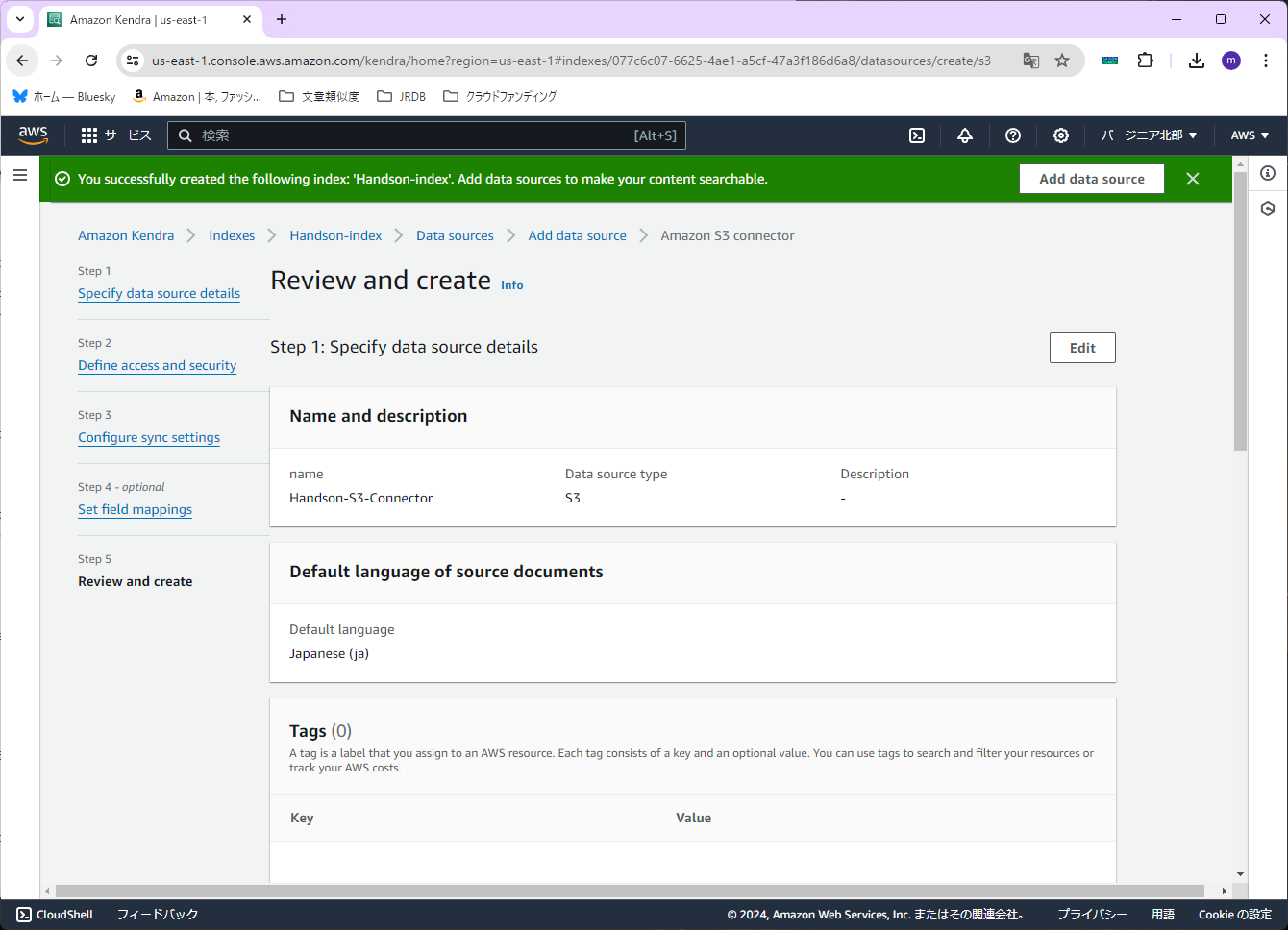Open browser downloads icon
This screenshot has height=930, width=1288.
1197,61
